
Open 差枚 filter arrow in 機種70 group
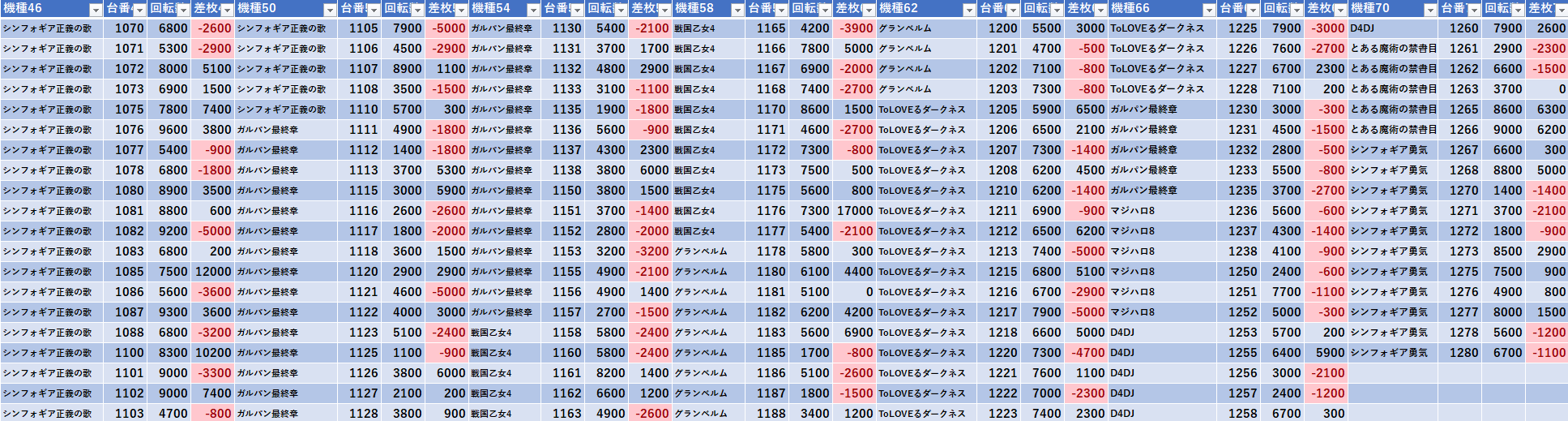1562,10
